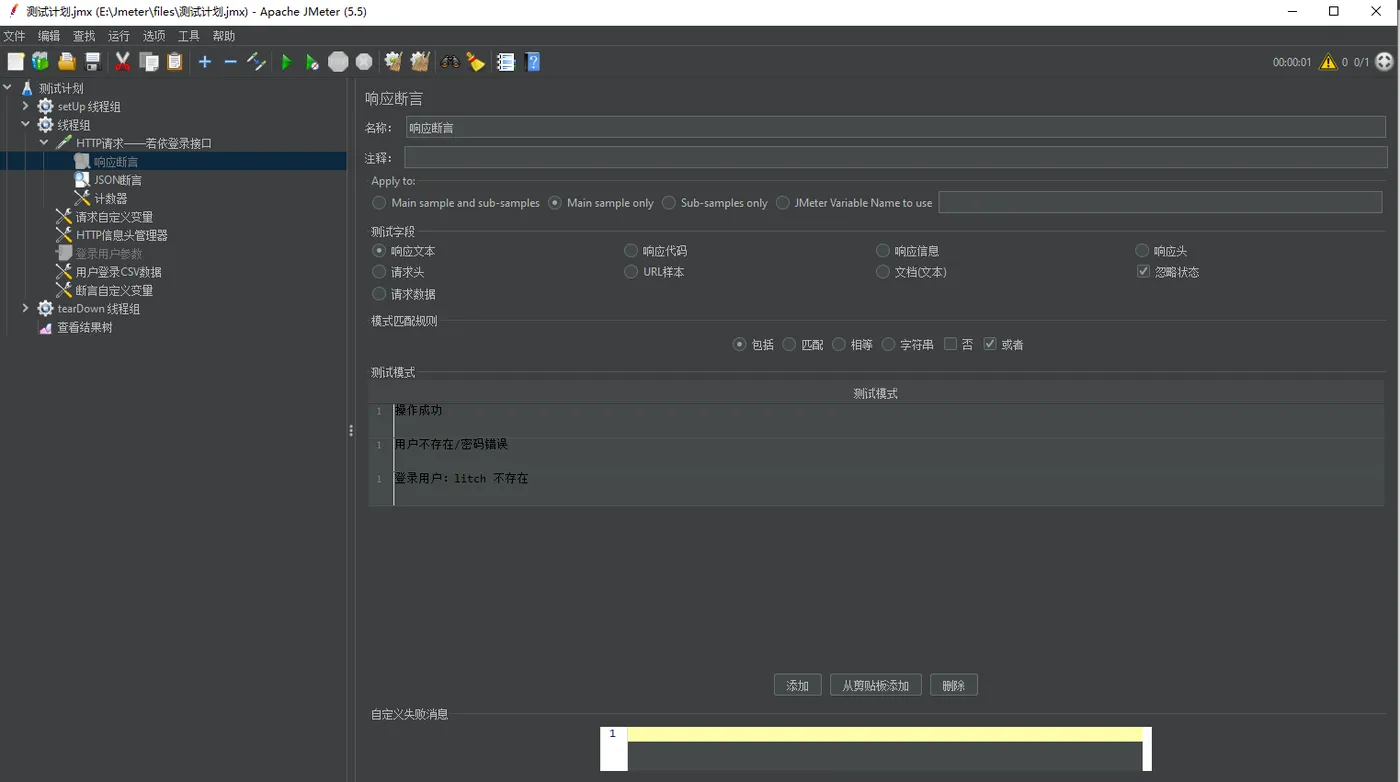The width and height of the screenshot is (1400, 782).
Task: Open the 帮助 menu
Action: pyautogui.click(x=224, y=36)
